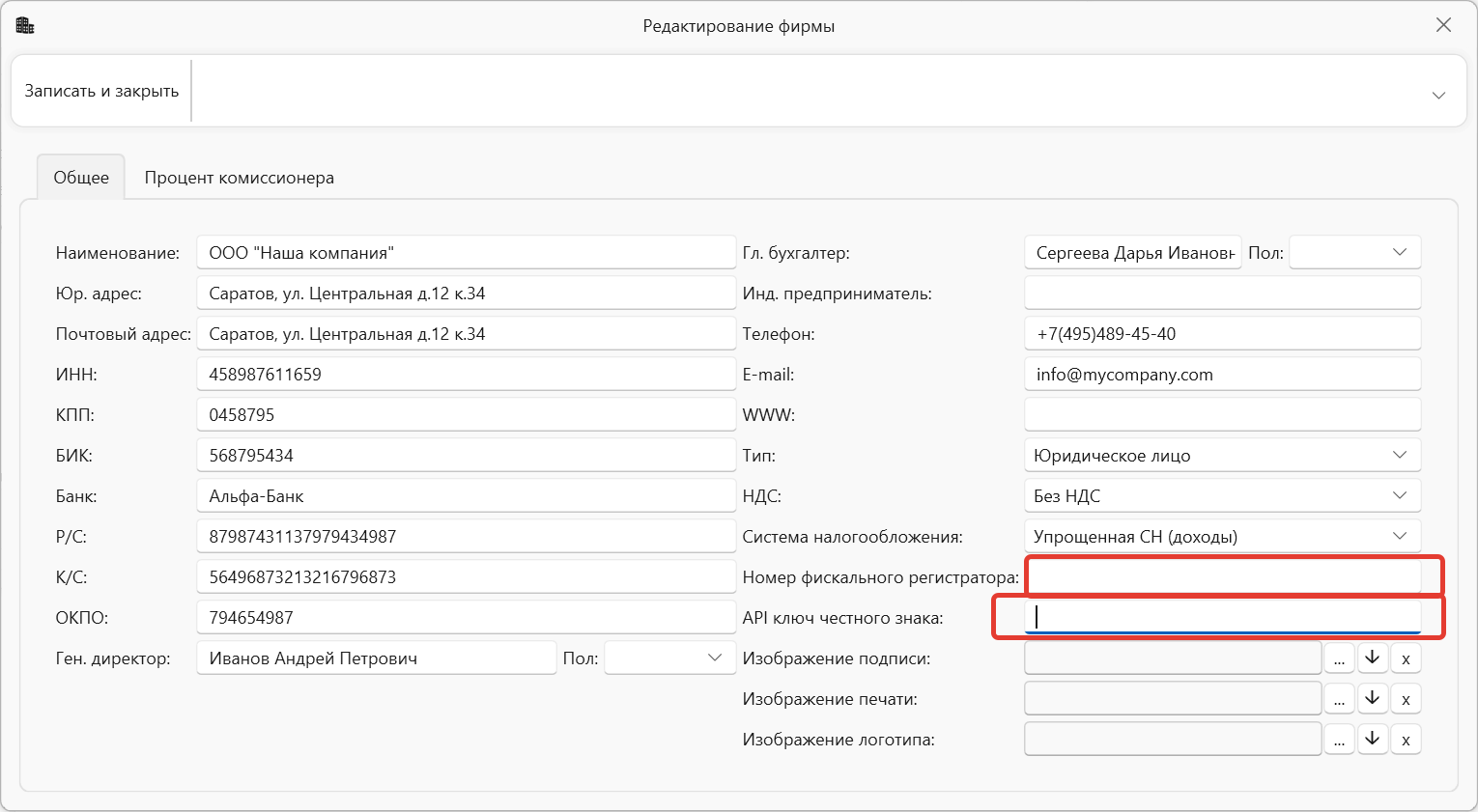Clear Изображение подписи with x button

1406,658
